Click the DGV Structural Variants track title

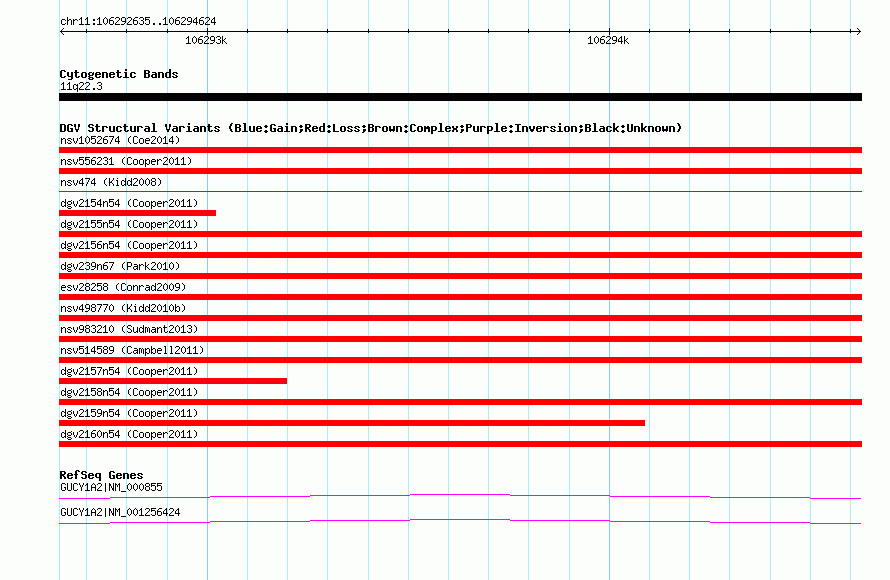click(x=371, y=128)
